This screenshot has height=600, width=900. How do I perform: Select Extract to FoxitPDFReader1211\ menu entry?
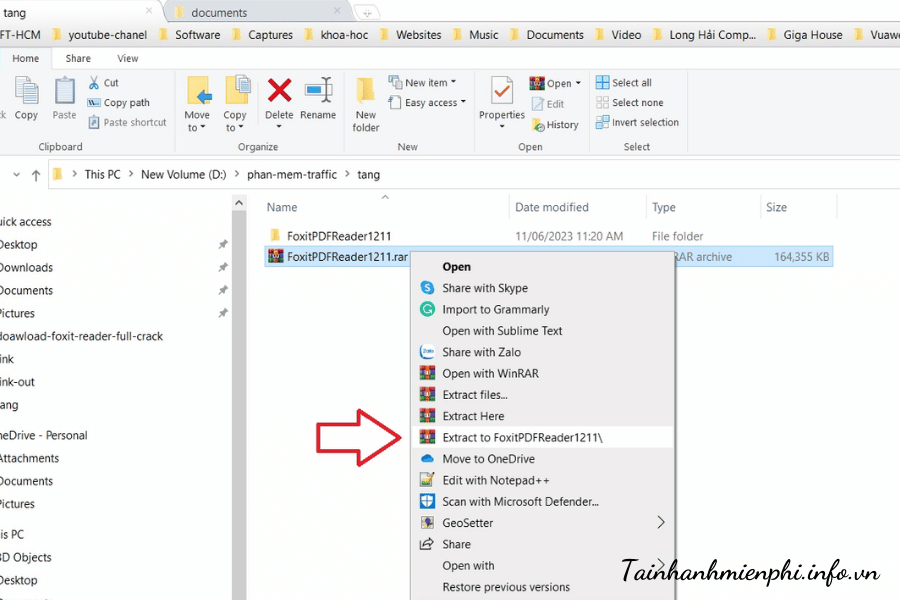point(522,438)
